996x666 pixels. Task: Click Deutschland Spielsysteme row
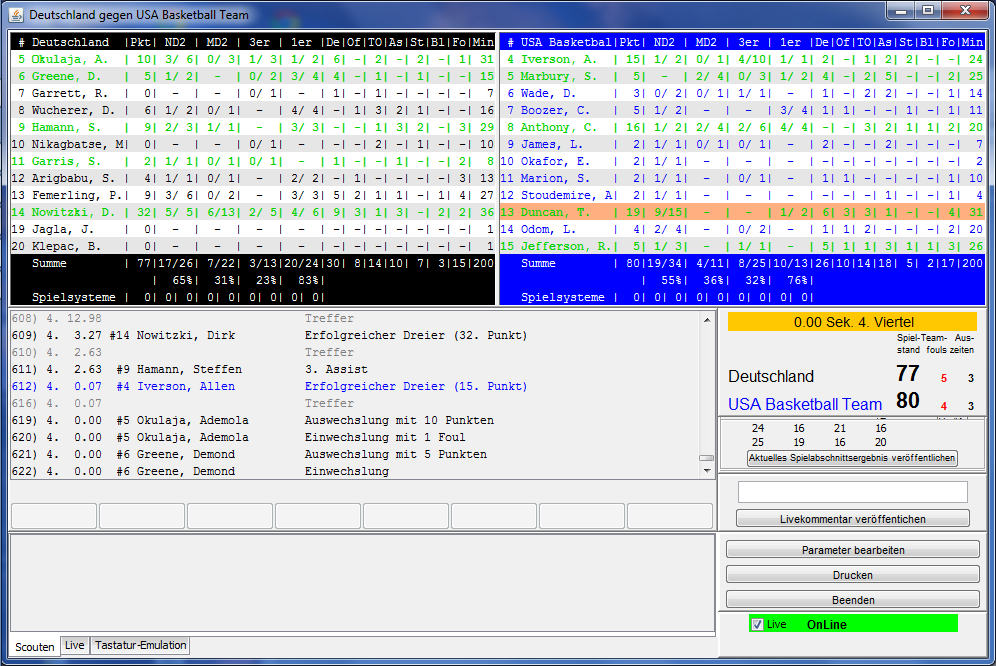[253, 297]
